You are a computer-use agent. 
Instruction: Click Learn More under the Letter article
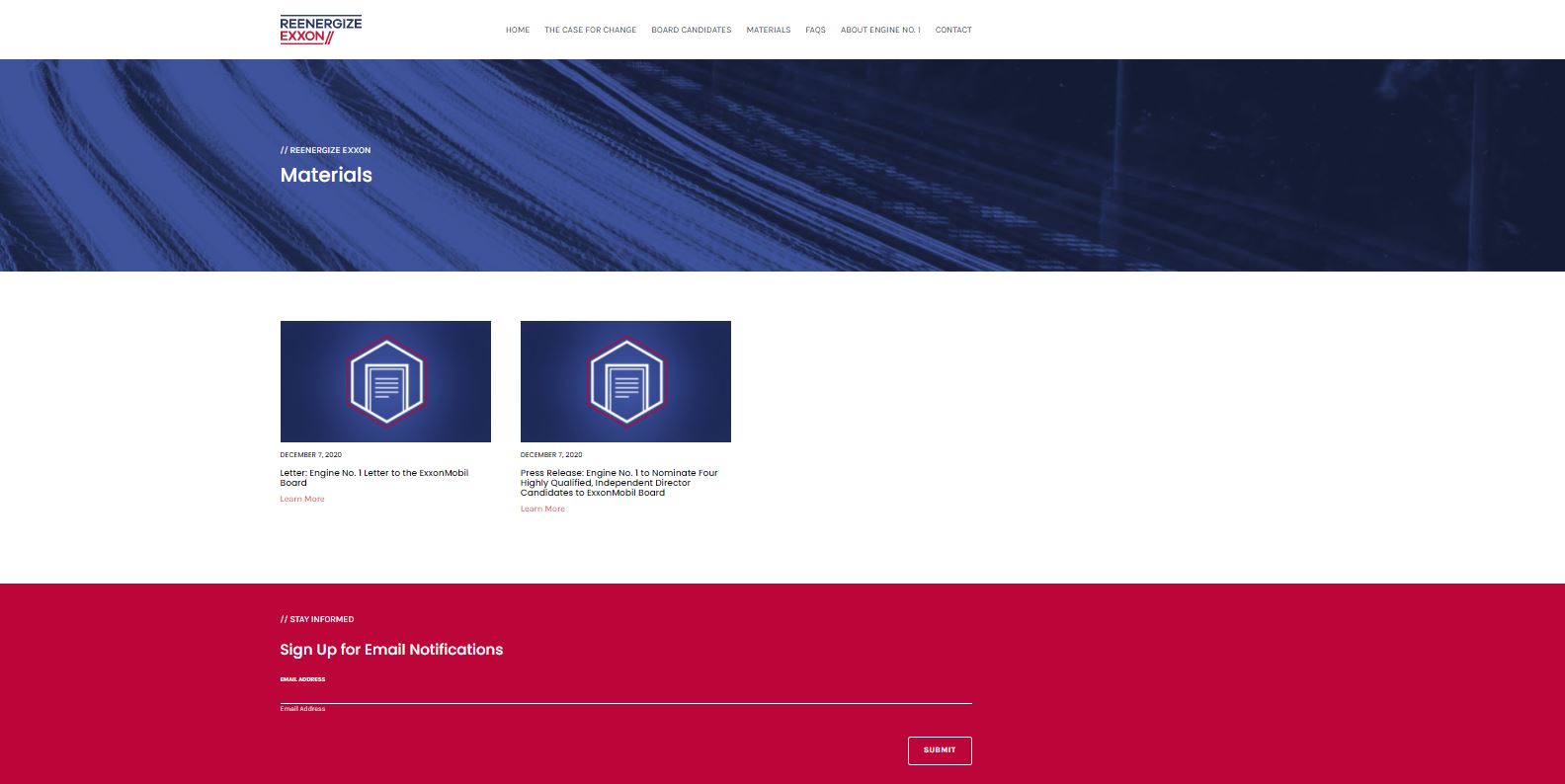click(302, 499)
